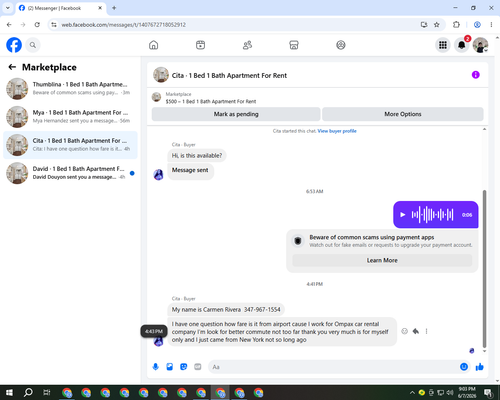React to Cita's message with emoji icon
This screenshot has width=500, height=400.
tap(404, 331)
